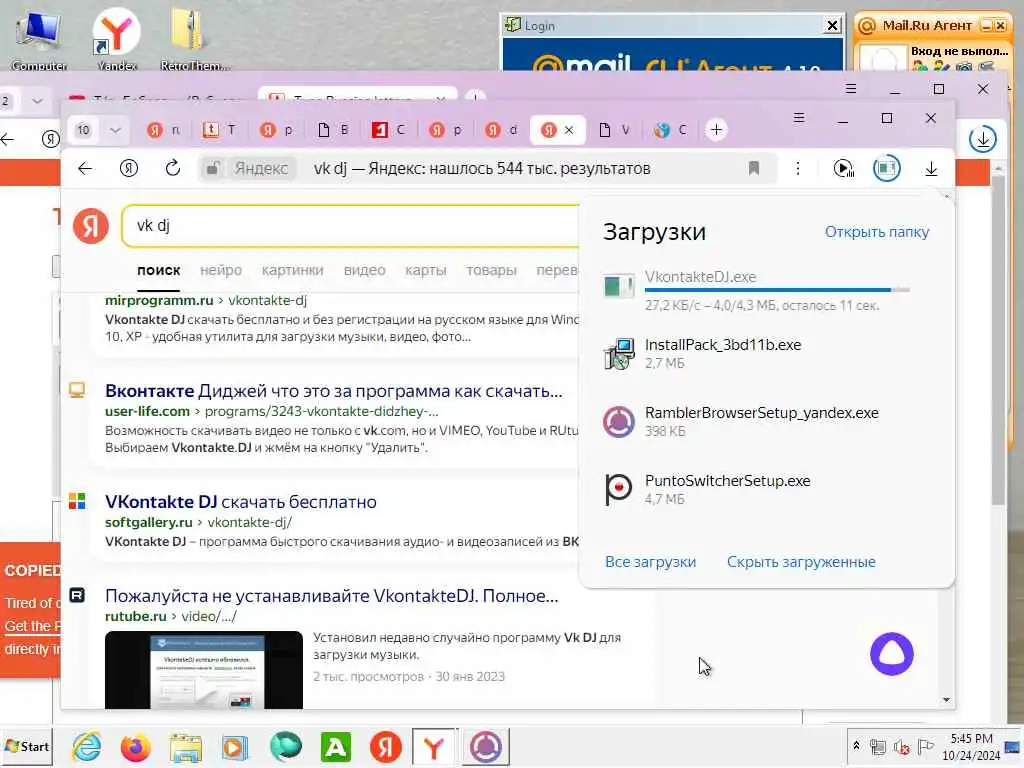Click the lock icon in address bar
Screen dimensions: 1024x768
pyautogui.click(x=212, y=168)
